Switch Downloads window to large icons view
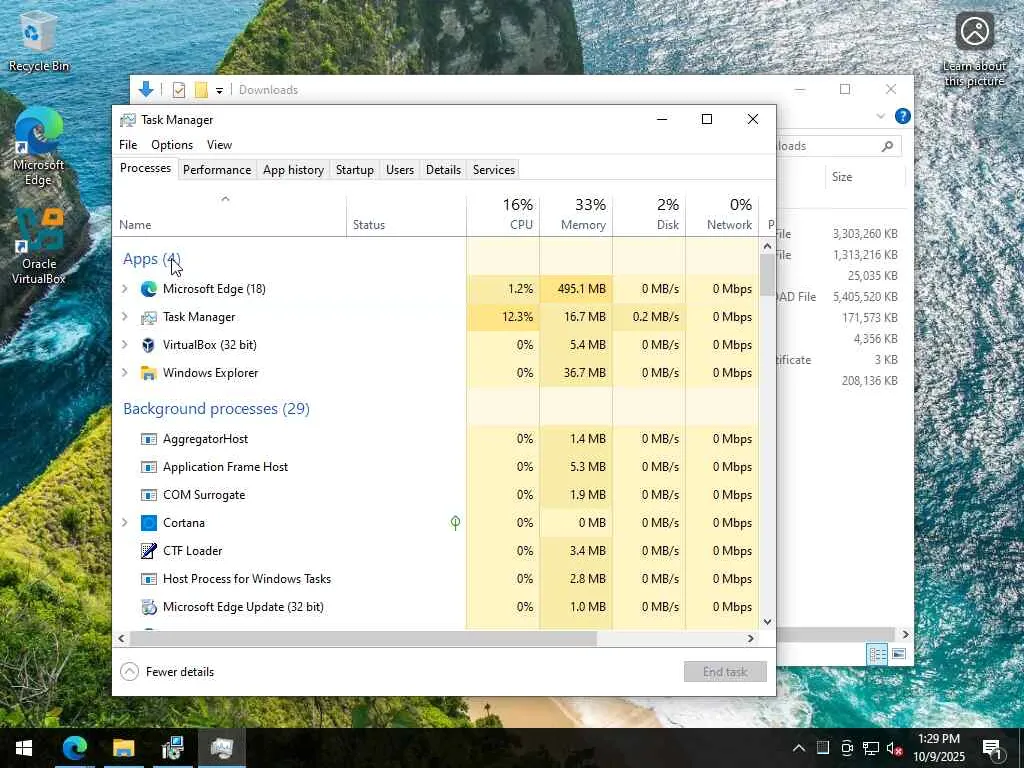The image size is (1024, 768). click(x=899, y=654)
